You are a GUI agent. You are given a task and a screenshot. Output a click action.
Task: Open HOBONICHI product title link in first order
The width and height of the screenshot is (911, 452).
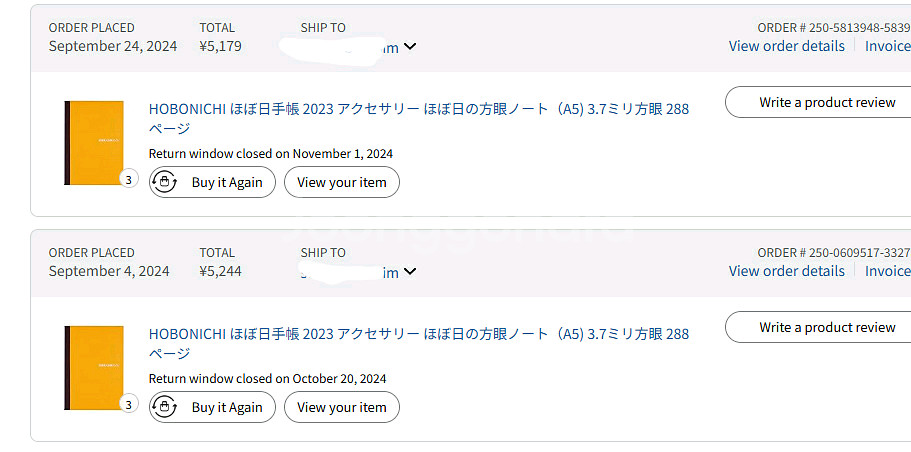pos(419,118)
